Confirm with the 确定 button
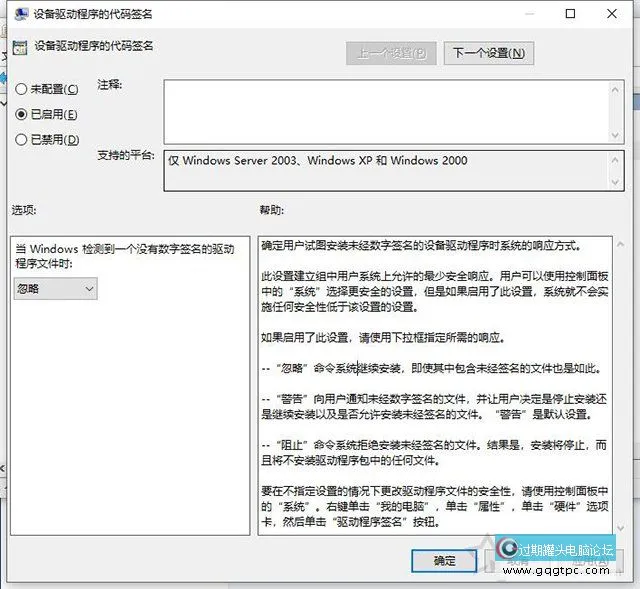Viewport: 640px width, 589px height. pos(444,560)
